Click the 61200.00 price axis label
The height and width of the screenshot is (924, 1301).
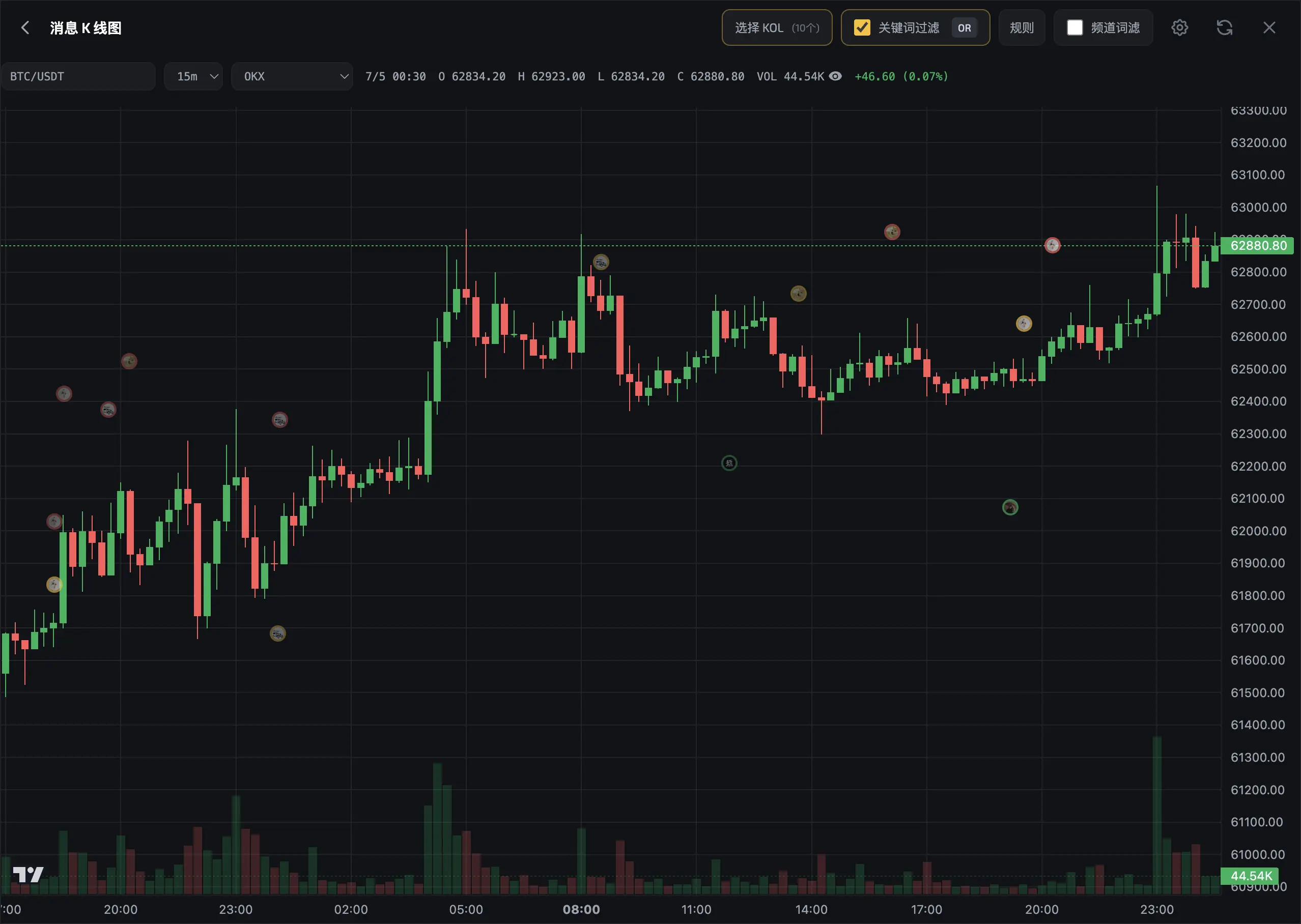(x=1258, y=790)
